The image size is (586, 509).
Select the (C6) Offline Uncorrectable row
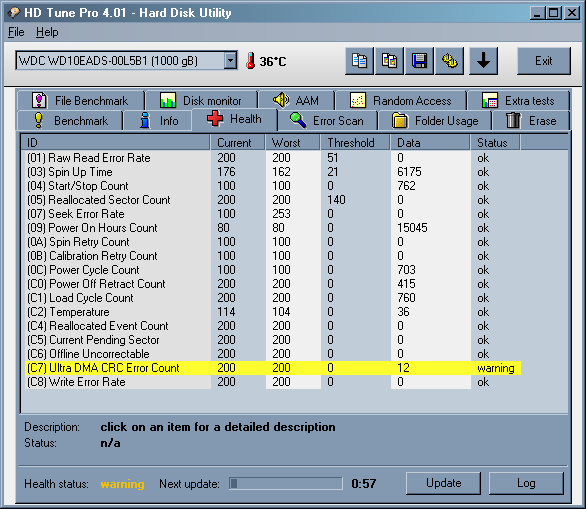pos(273,354)
